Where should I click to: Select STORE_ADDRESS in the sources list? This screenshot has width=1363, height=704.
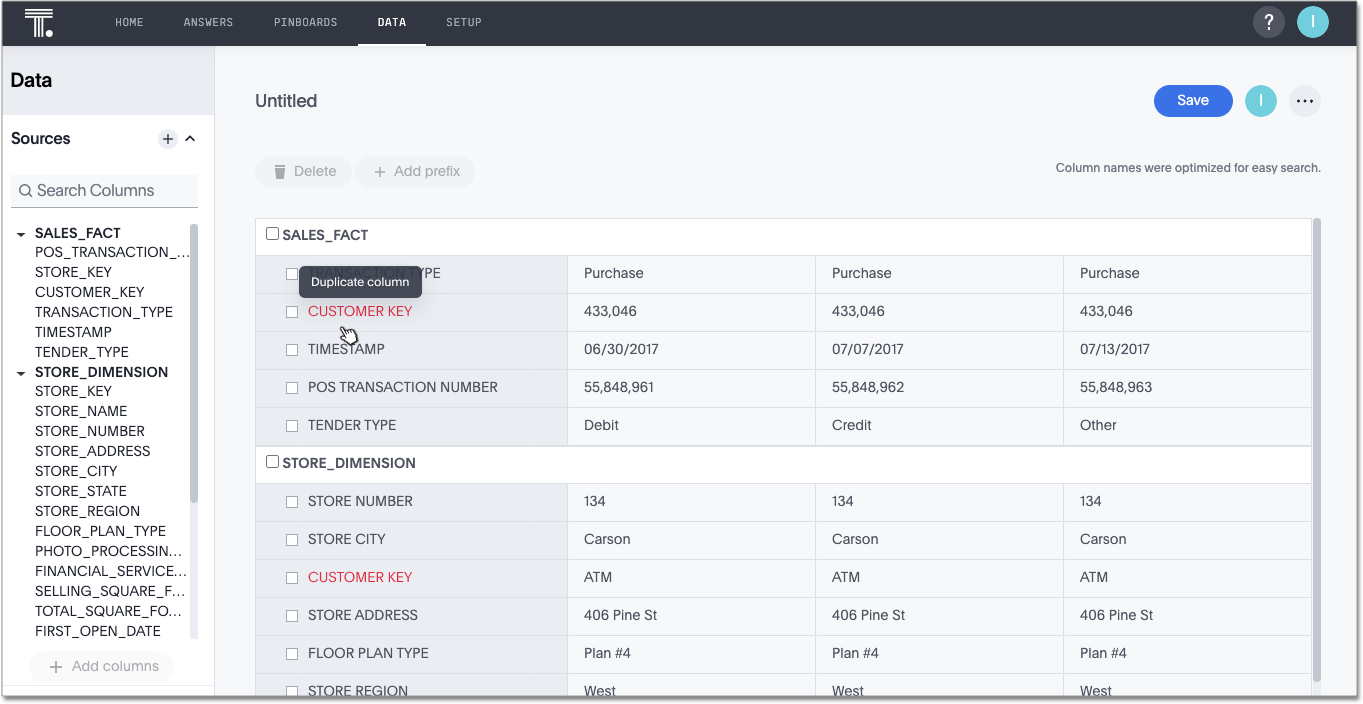(92, 451)
